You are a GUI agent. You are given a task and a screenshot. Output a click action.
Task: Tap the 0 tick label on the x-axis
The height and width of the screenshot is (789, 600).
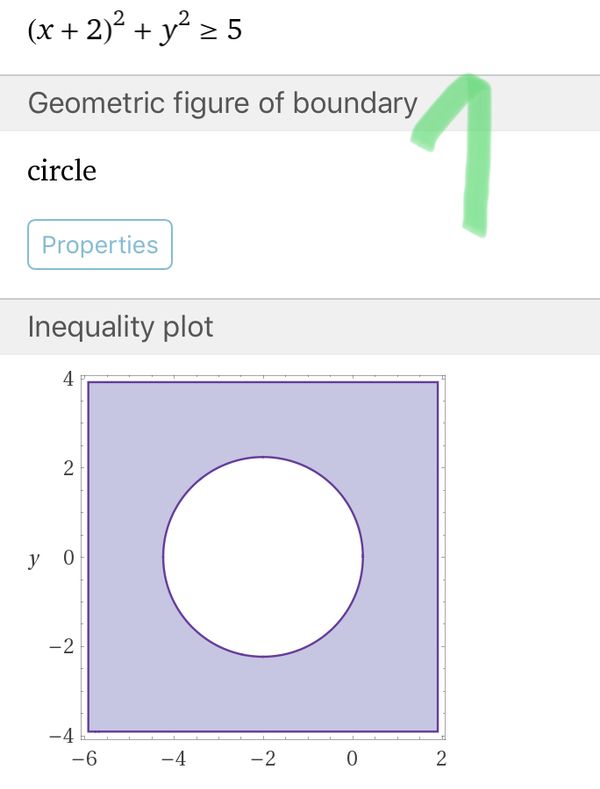point(352,759)
